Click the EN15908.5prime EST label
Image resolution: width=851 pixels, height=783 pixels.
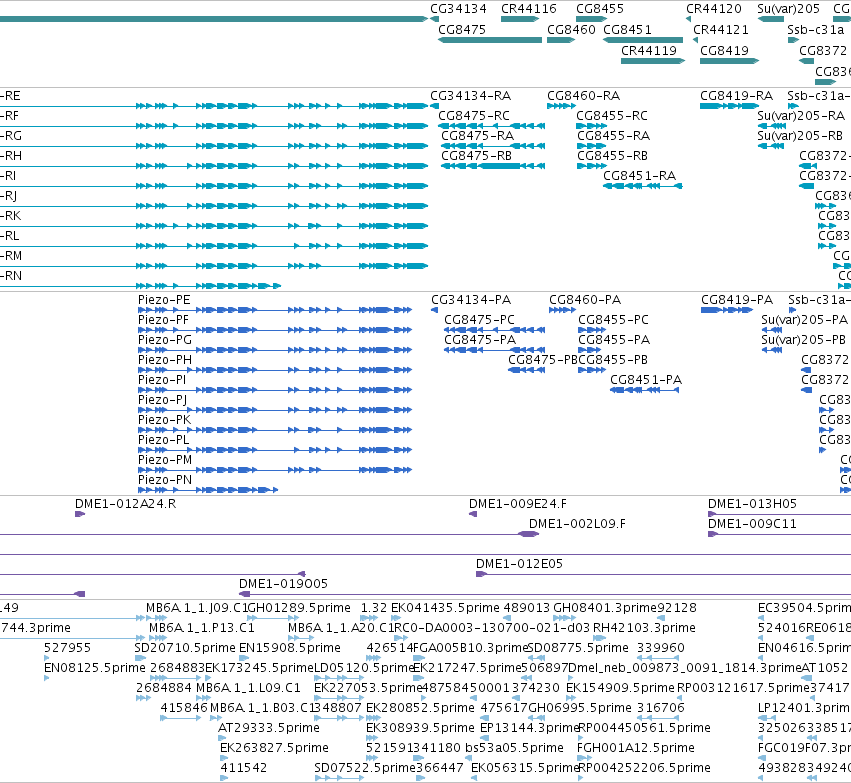tap(290, 648)
